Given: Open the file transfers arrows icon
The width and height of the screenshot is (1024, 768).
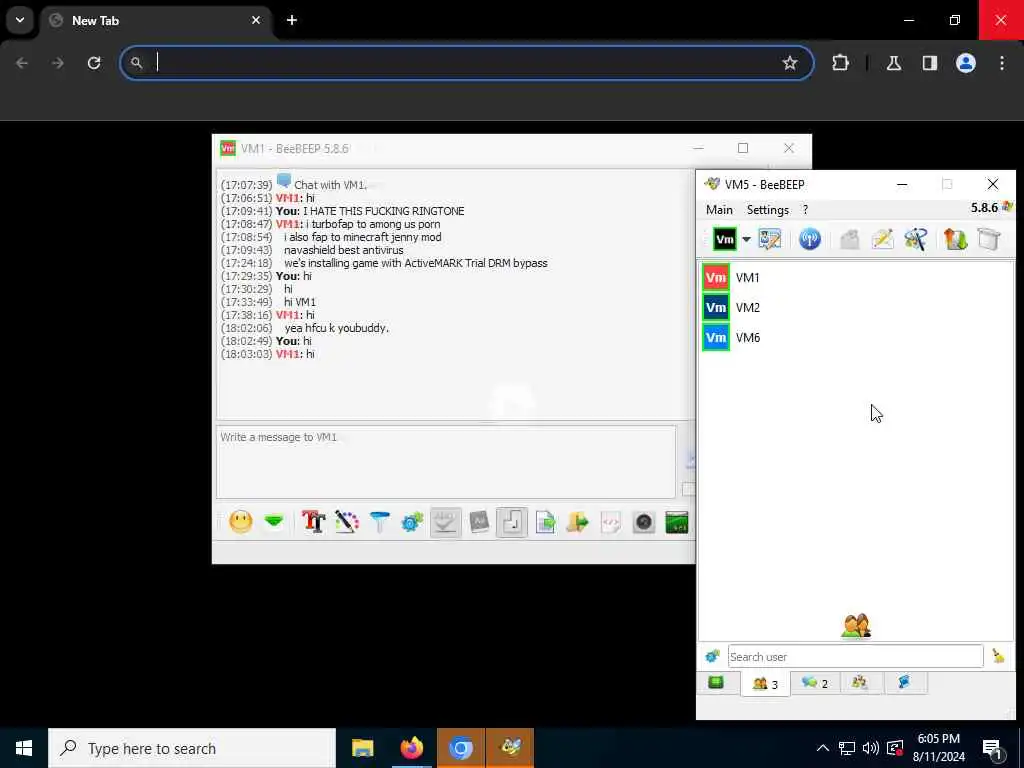Looking at the screenshot, I should point(955,239).
